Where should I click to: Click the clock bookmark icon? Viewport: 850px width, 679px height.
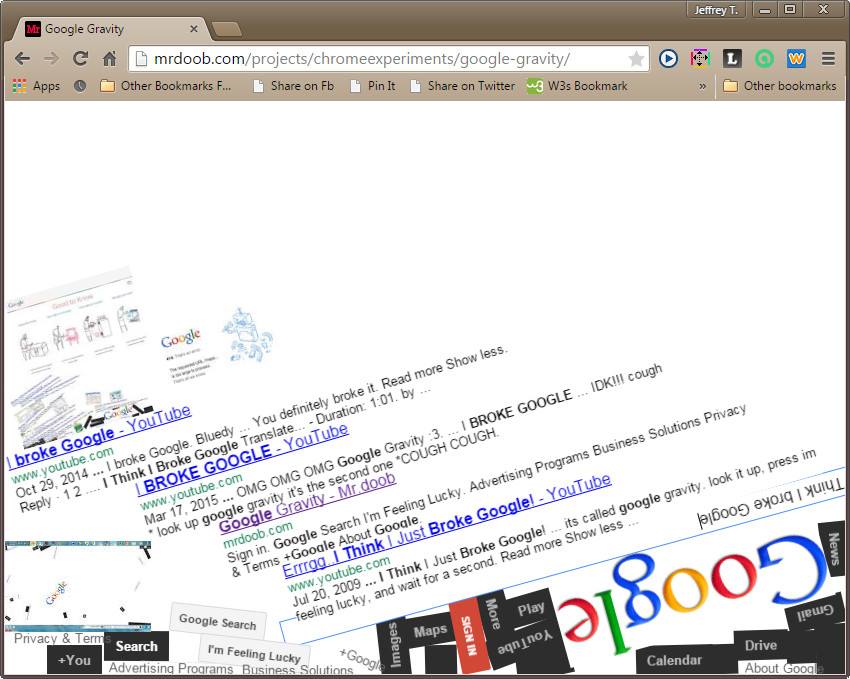(x=80, y=86)
